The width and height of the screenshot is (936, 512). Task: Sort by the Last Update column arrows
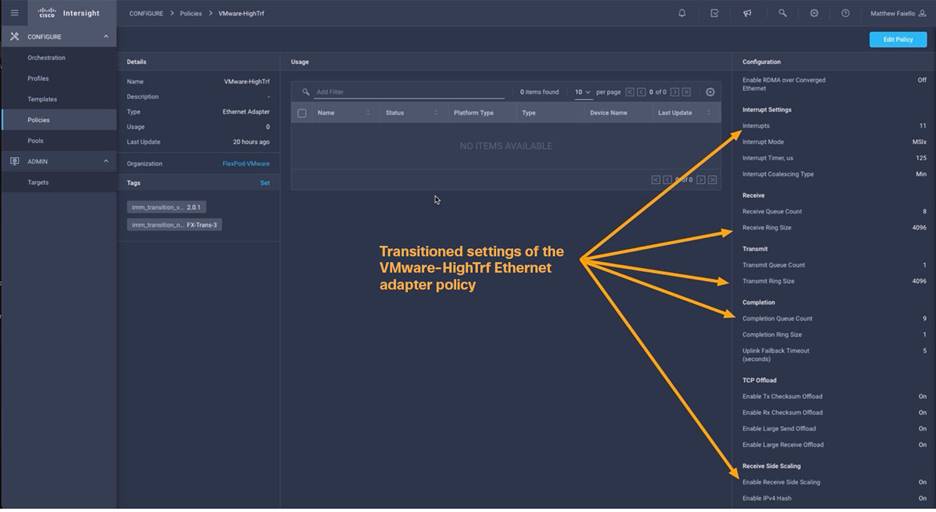(x=709, y=113)
